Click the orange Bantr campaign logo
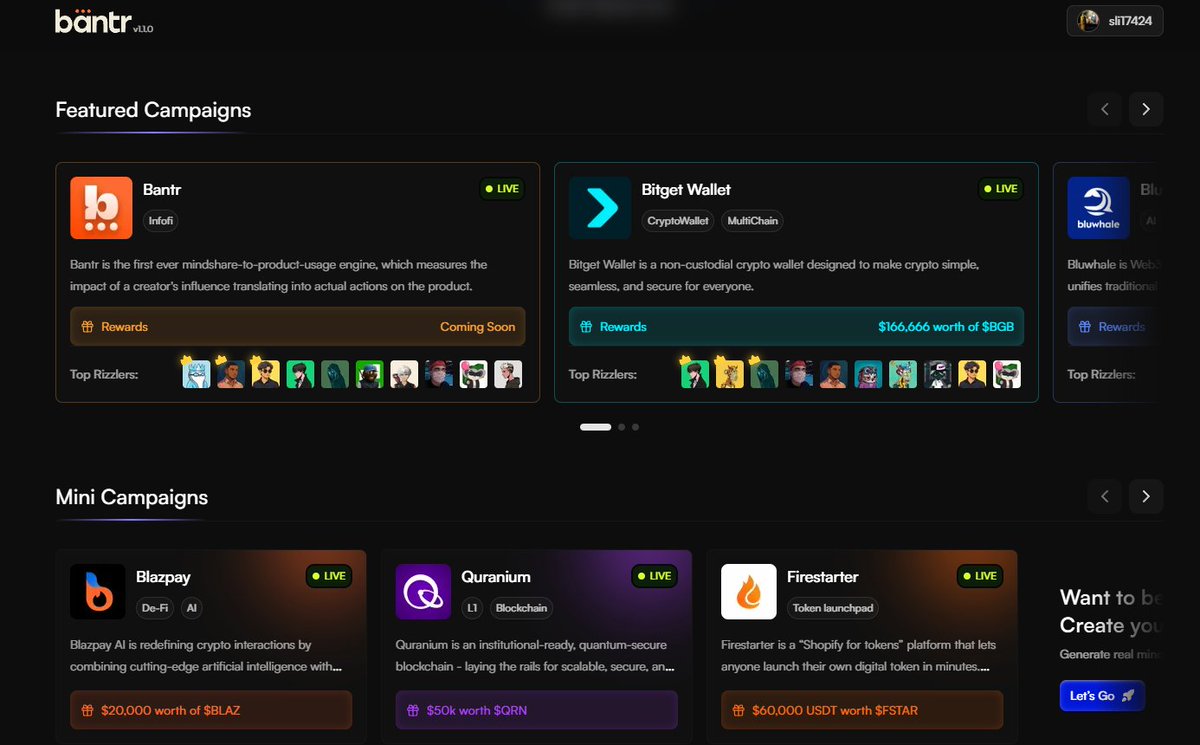Viewport: 1200px width, 745px height. (101, 208)
